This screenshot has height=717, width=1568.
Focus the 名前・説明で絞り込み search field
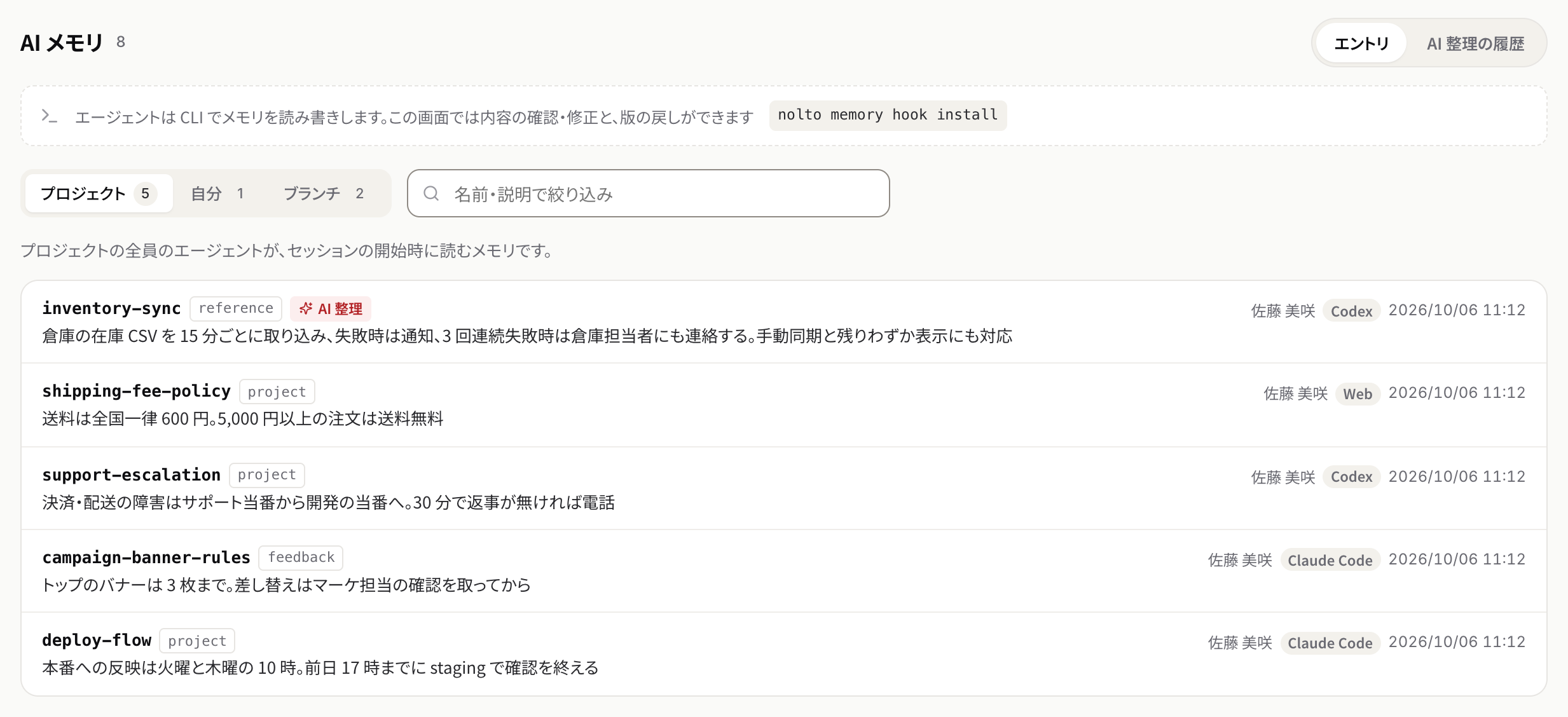pyautogui.click(x=648, y=193)
